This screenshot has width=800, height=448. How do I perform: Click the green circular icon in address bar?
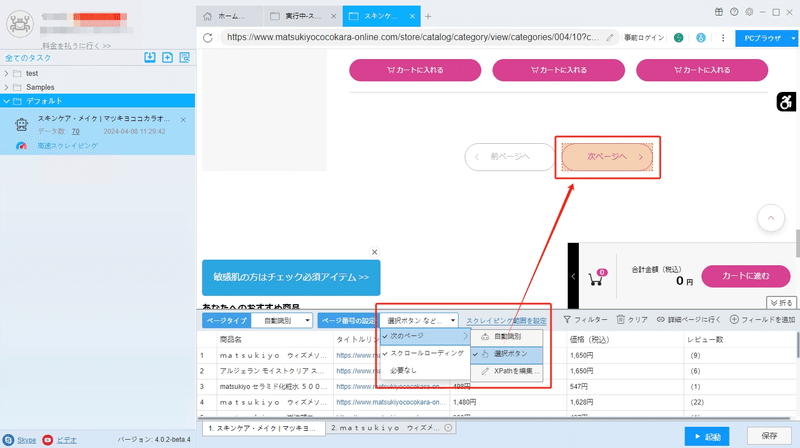pyautogui.click(x=679, y=37)
